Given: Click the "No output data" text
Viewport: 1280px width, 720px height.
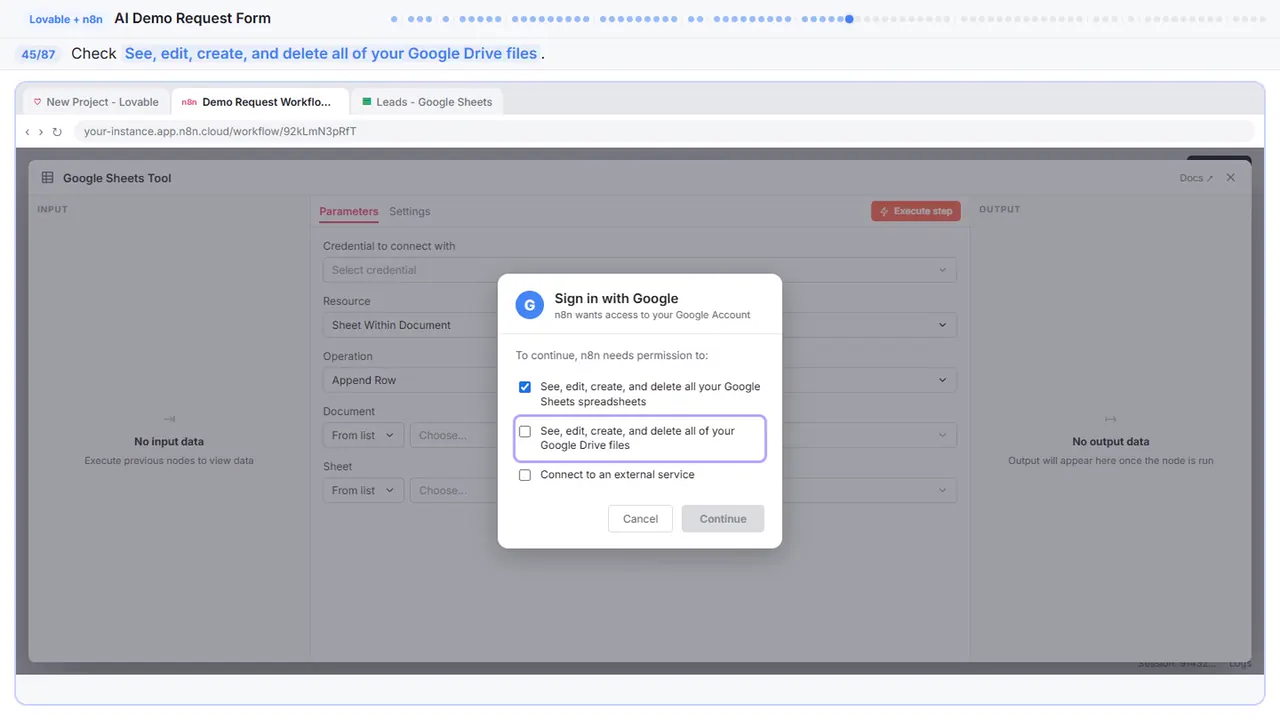Looking at the screenshot, I should [x=1111, y=441].
